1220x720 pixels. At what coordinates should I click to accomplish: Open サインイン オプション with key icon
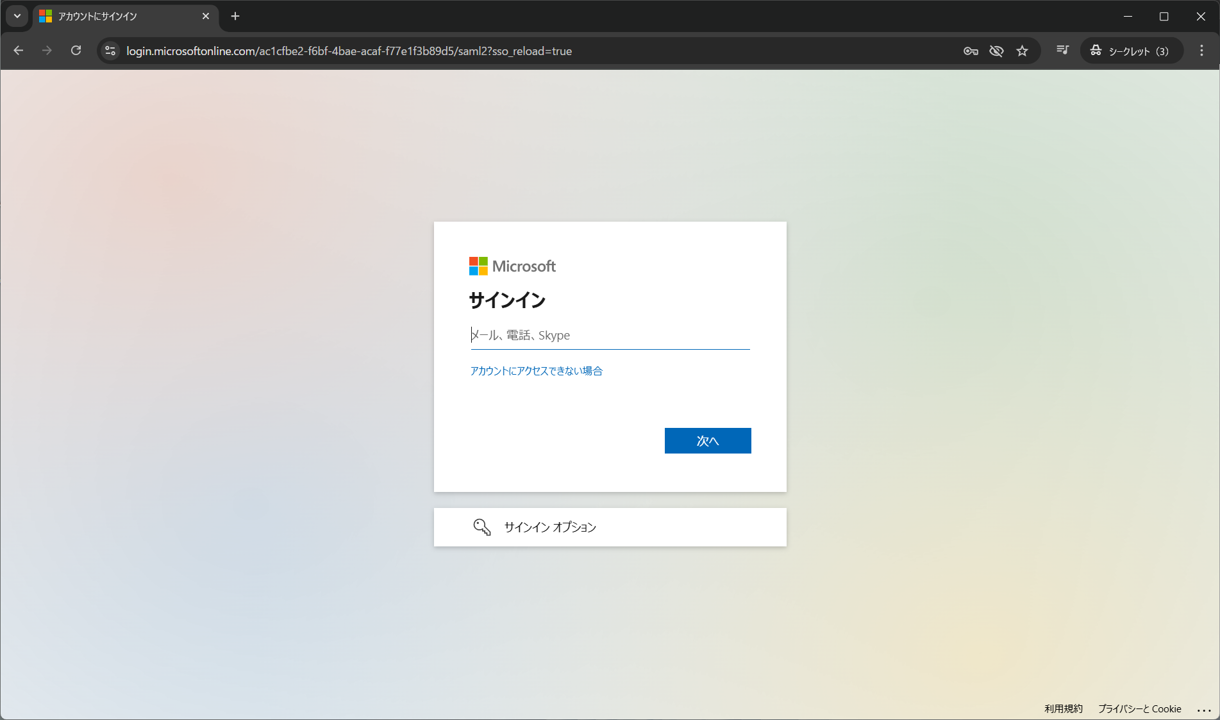(610, 527)
